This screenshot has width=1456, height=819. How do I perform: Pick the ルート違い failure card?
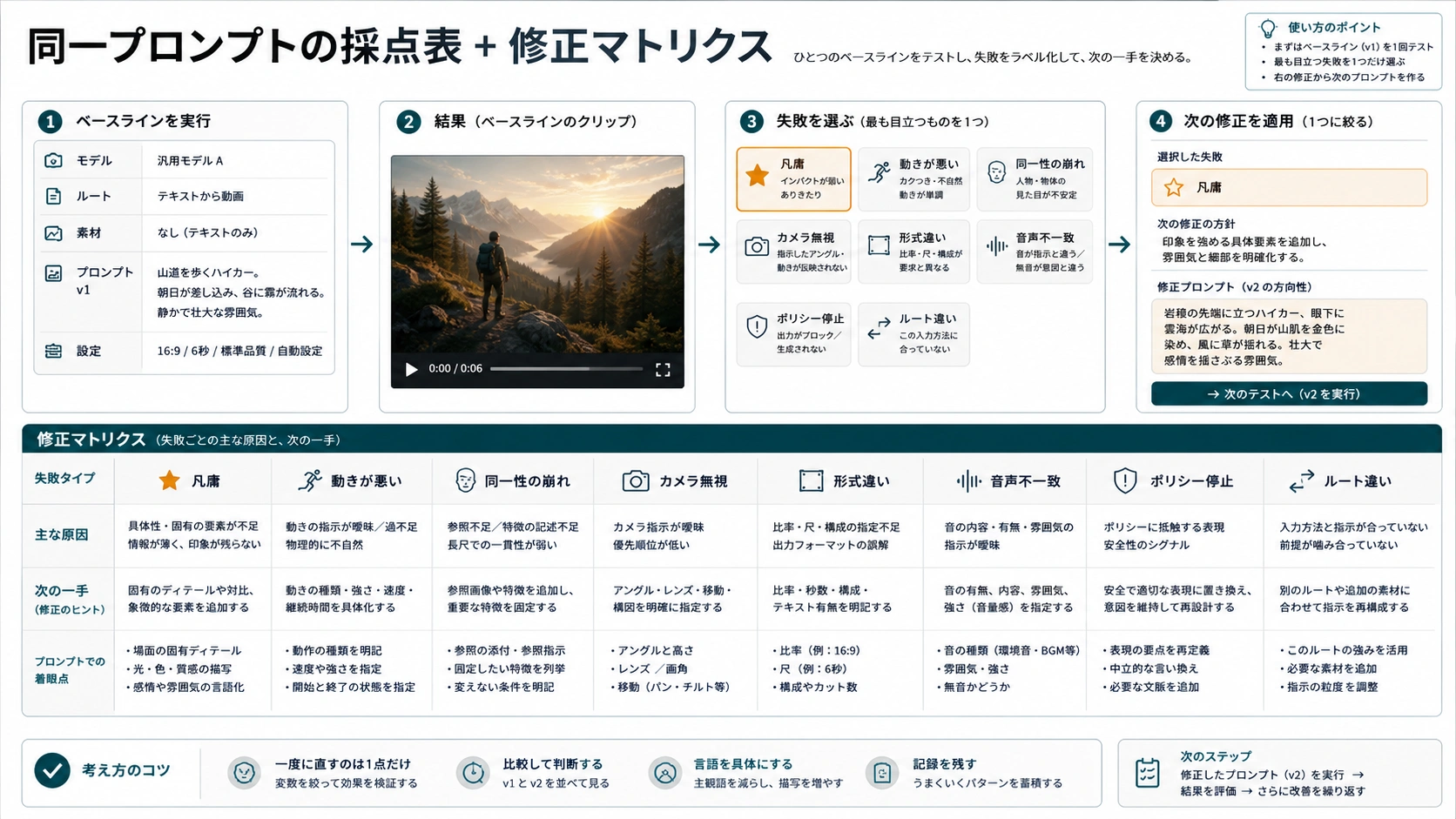[913, 333]
